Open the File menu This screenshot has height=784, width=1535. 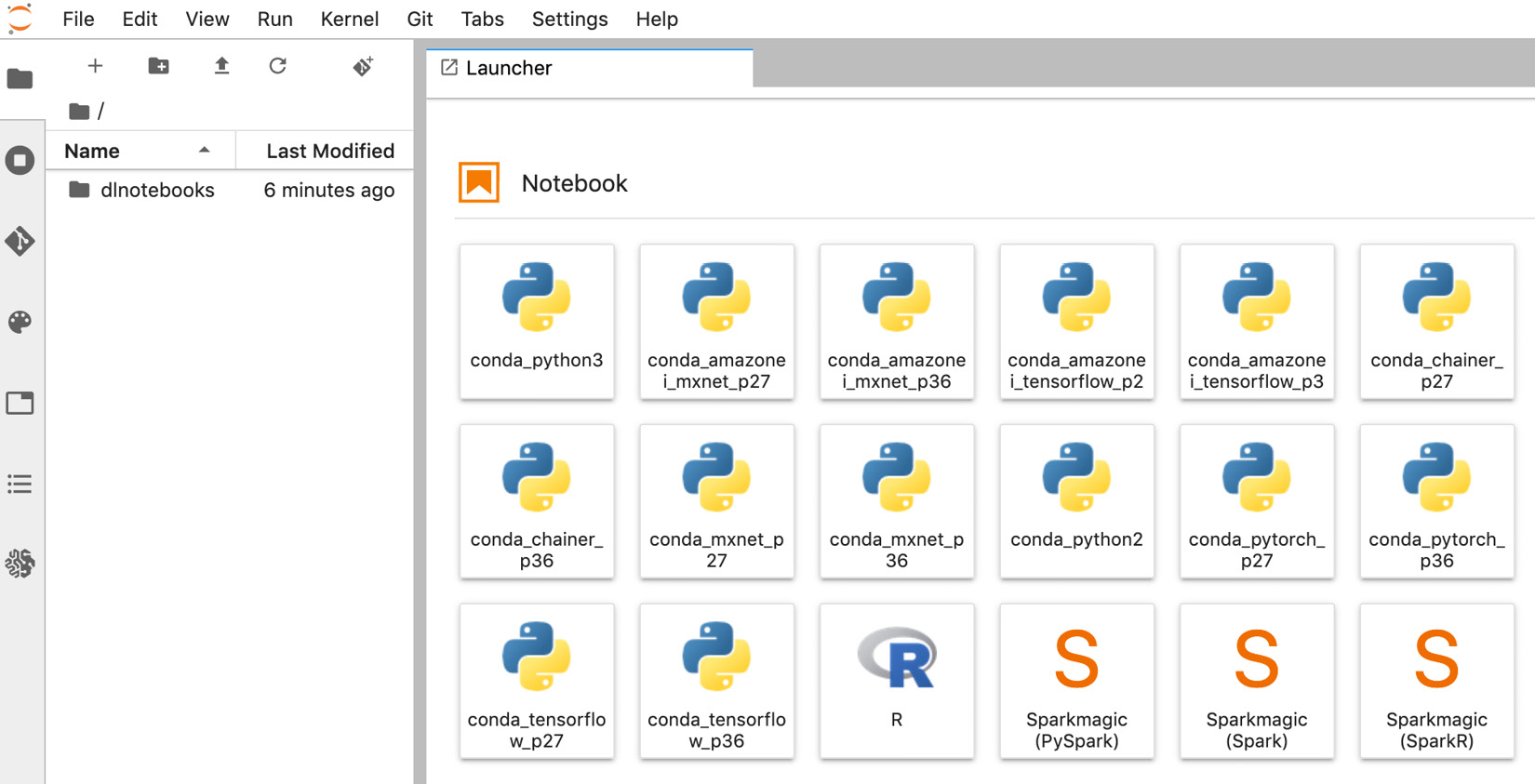point(78,19)
